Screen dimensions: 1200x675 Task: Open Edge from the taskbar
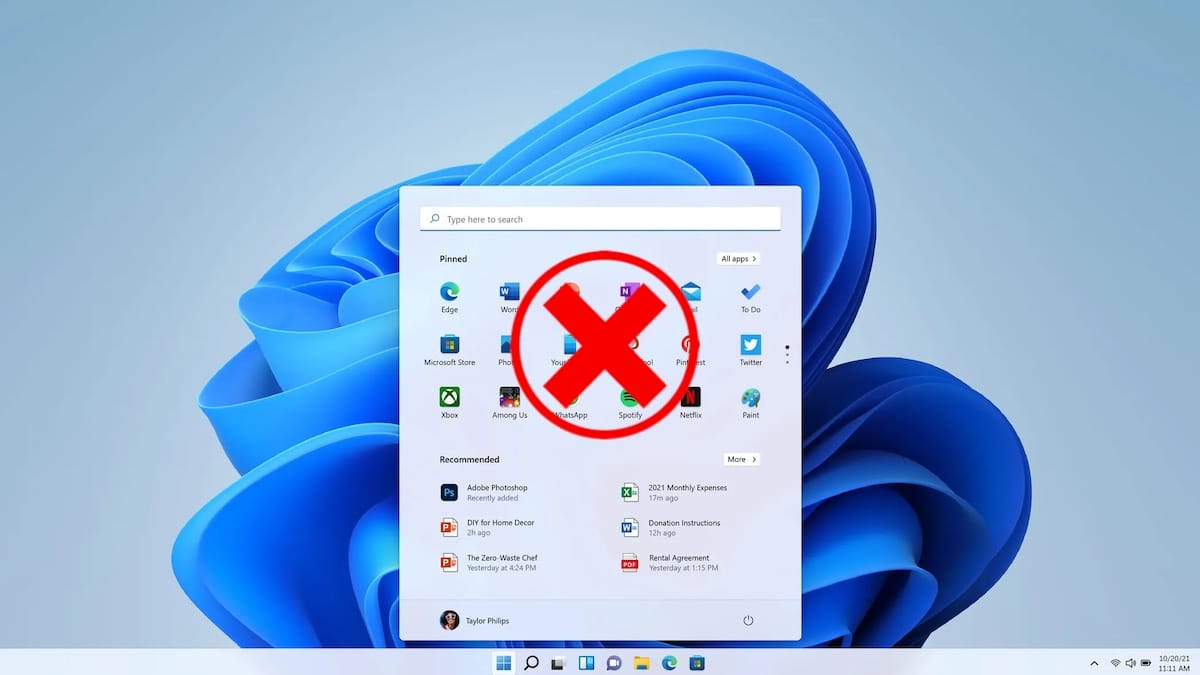pyautogui.click(x=669, y=662)
